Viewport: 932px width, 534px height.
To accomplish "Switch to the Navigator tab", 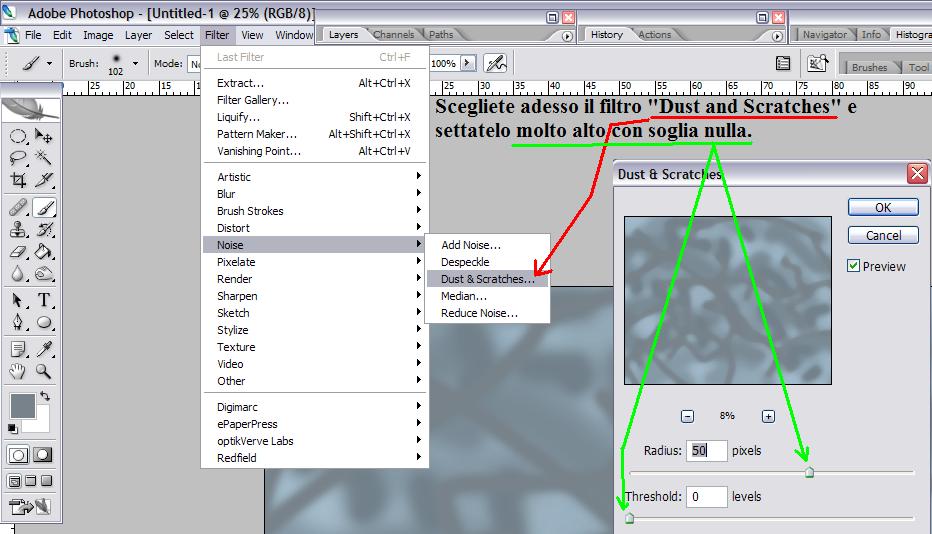I will (x=824, y=34).
